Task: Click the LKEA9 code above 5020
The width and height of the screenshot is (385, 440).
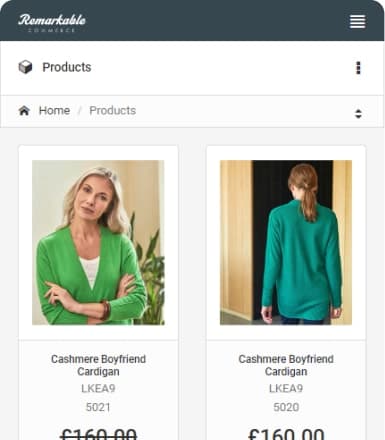Action: click(x=286, y=388)
